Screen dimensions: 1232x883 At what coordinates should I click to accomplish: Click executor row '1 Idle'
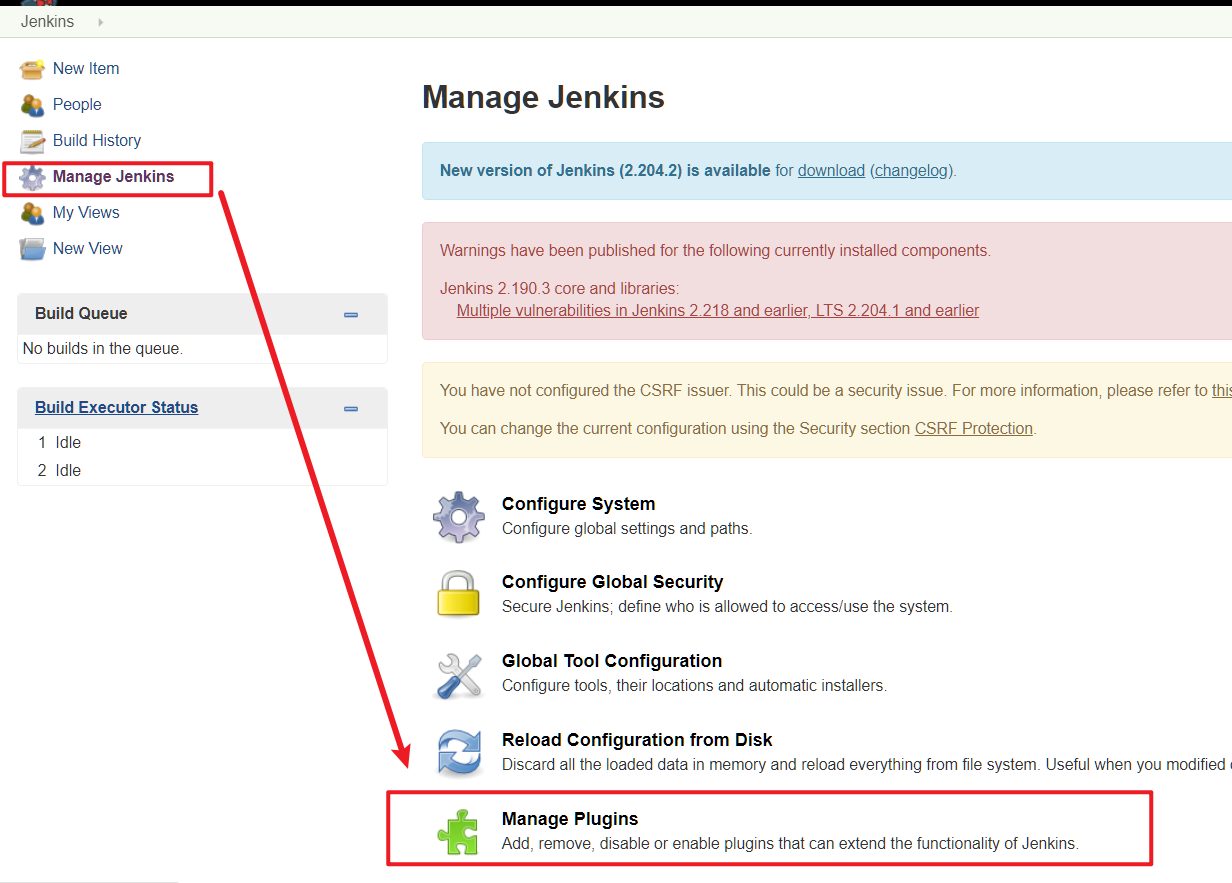(x=202, y=442)
